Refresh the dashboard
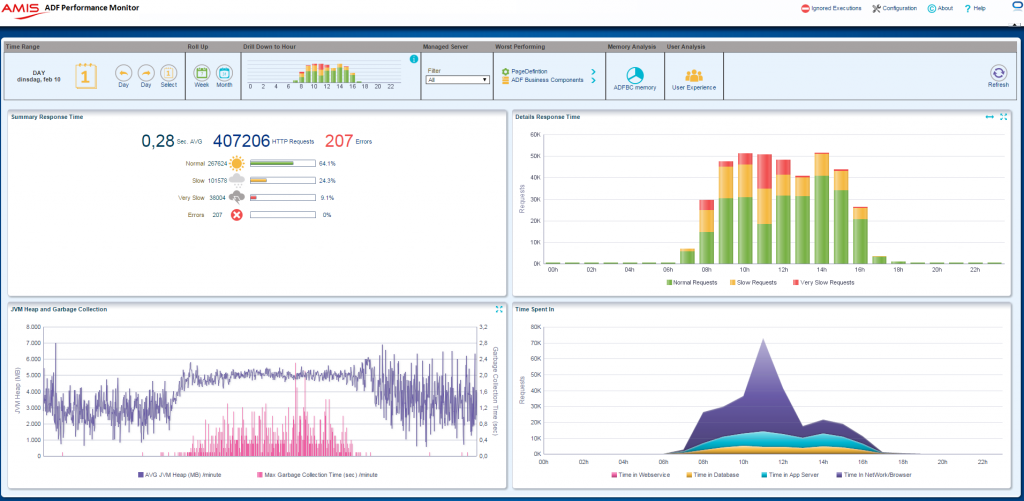This screenshot has height=501, width=1024. tap(997, 73)
